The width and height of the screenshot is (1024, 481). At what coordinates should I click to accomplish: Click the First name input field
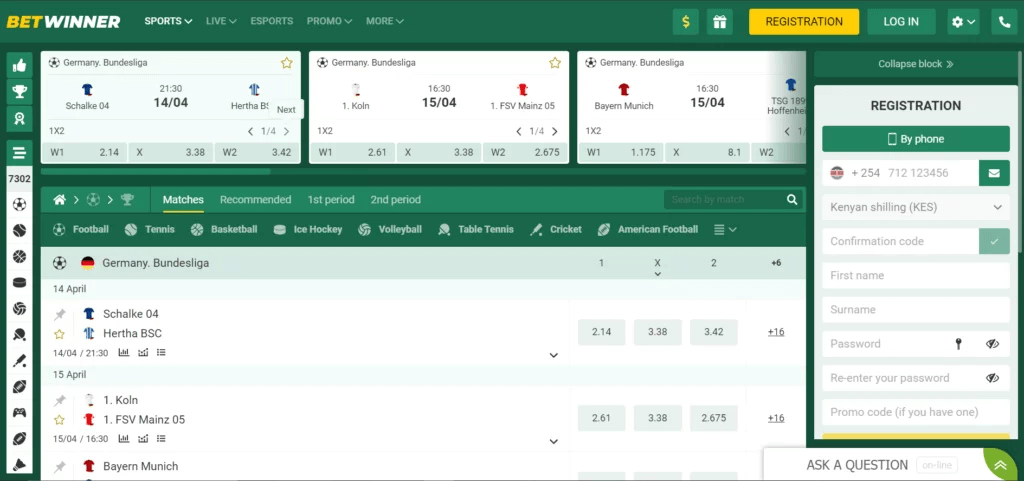[916, 275]
